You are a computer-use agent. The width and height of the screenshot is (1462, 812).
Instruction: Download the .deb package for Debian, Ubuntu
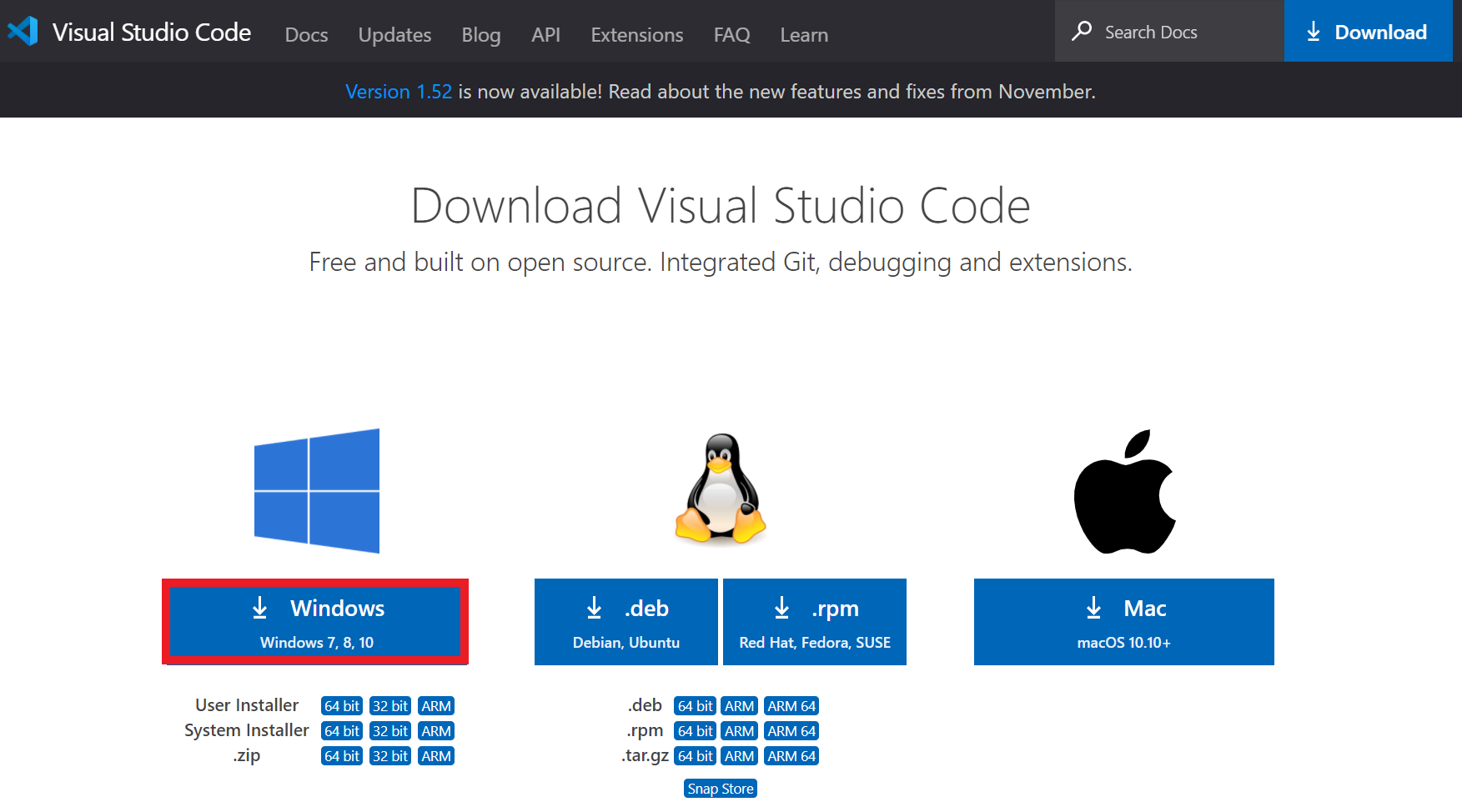click(x=626, y=622)
